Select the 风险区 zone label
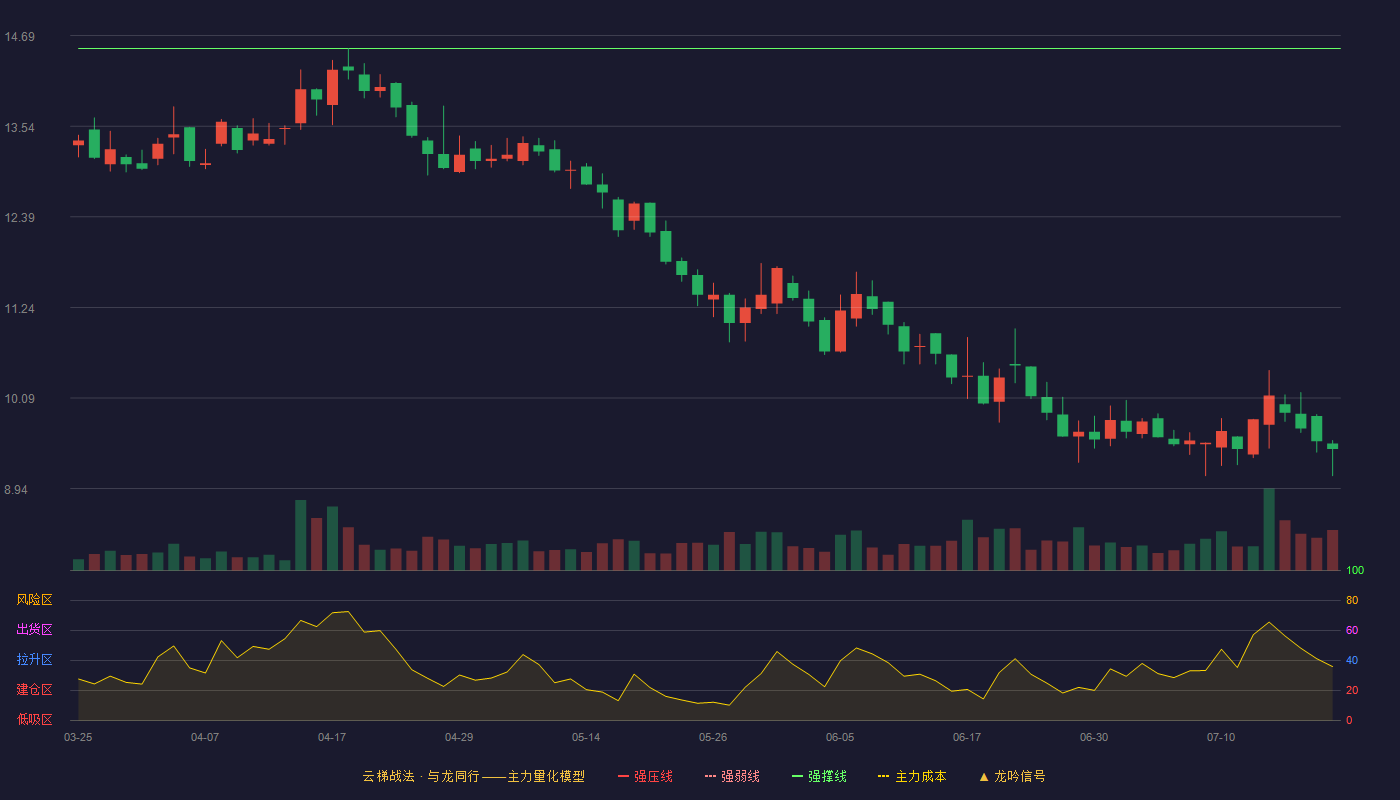The height and width of the screenshot is (800, 1400). click(x=34, y=600)
